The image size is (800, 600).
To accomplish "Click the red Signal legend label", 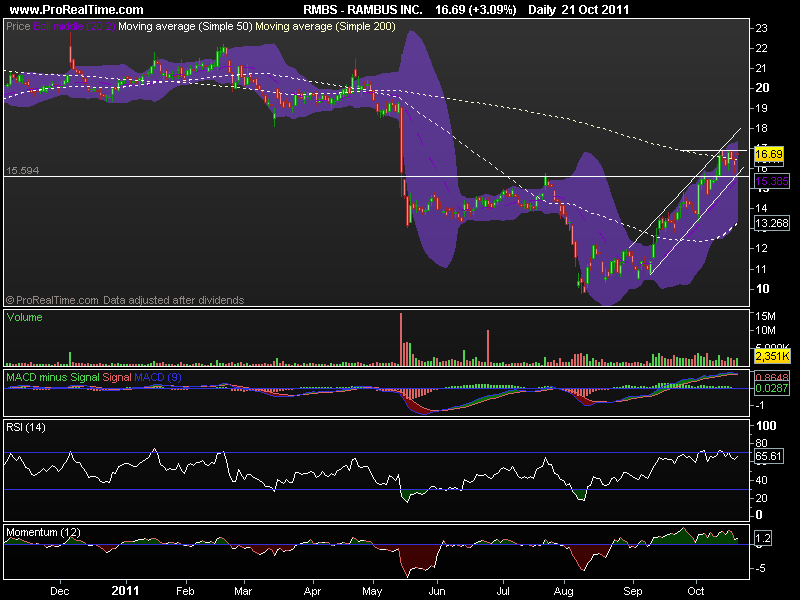I will click(x=117, y=377).
